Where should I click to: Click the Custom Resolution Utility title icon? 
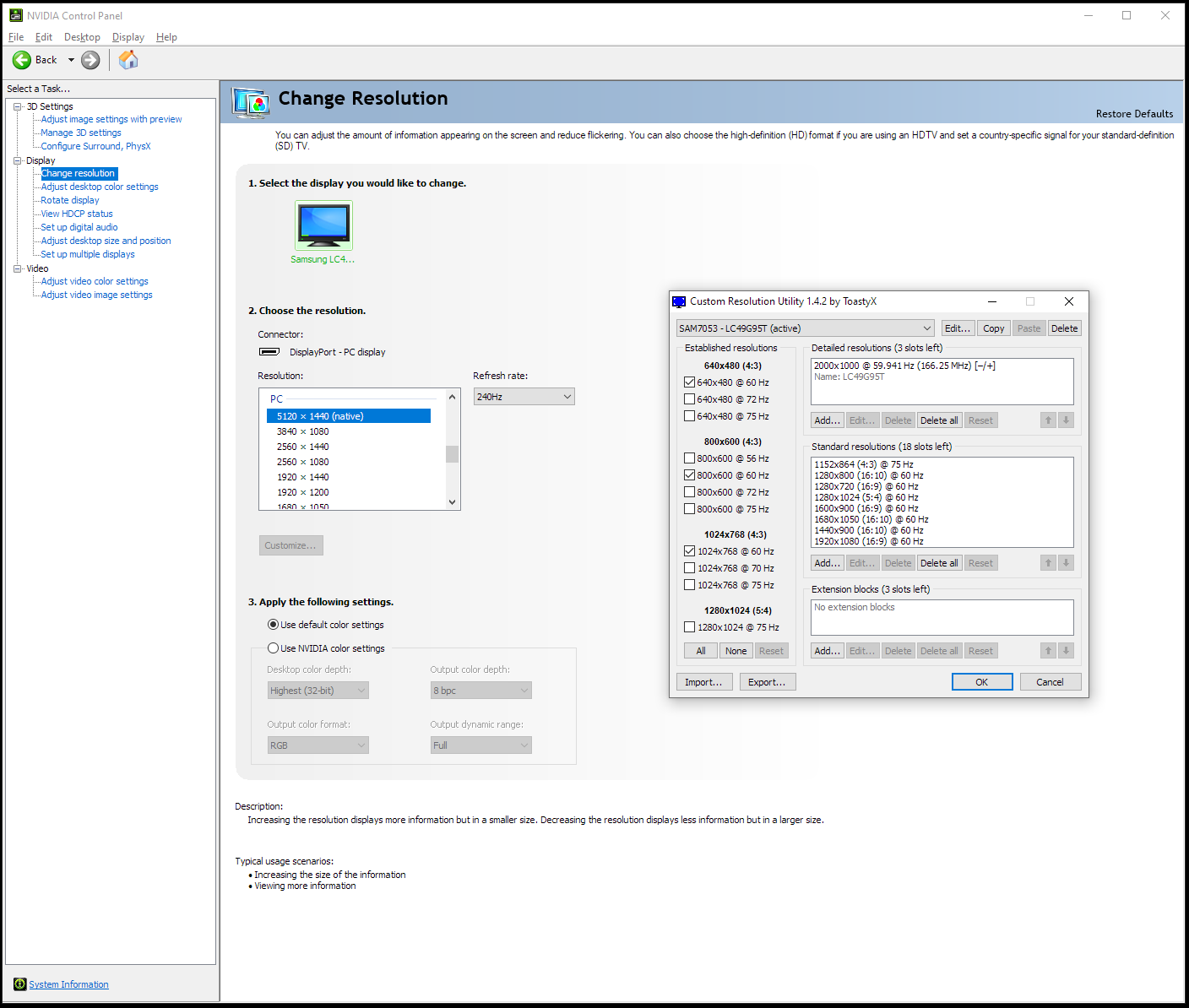coord(679,301)
